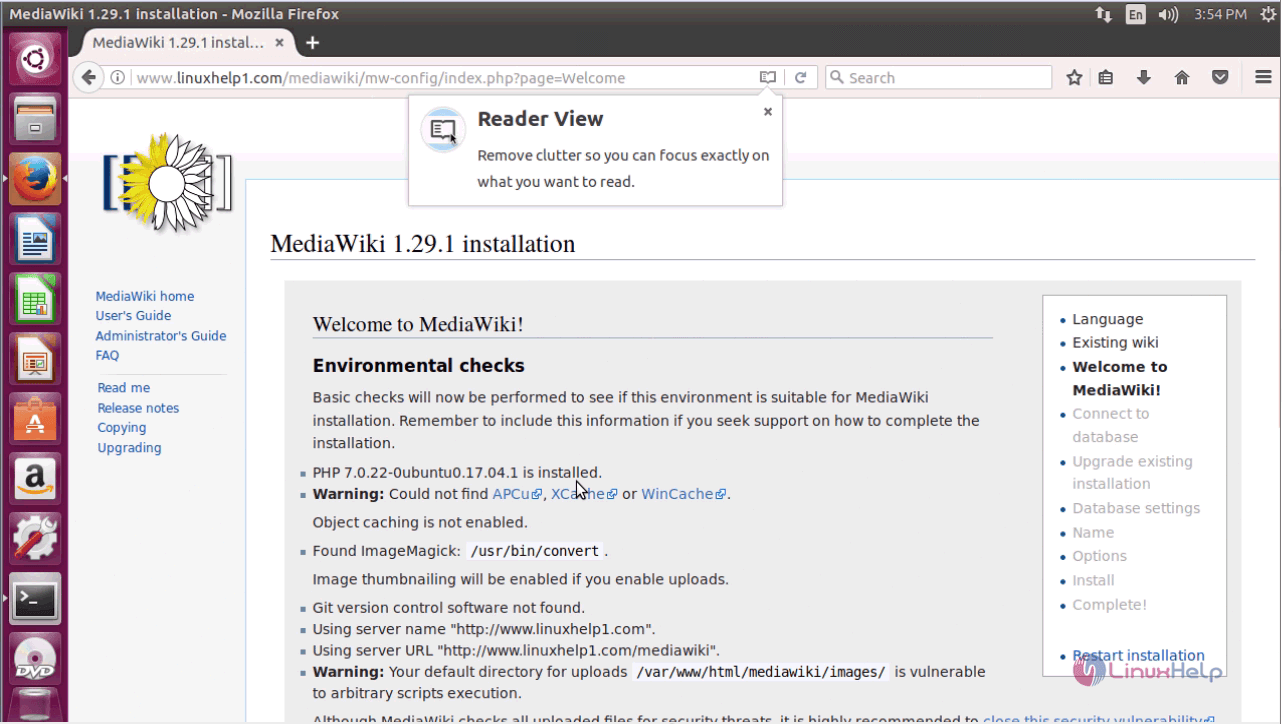Image resolution: width=1282 pixels, height=724 pixels.
Task: Toggle Reader View icon in address bar
Action: 767,77
